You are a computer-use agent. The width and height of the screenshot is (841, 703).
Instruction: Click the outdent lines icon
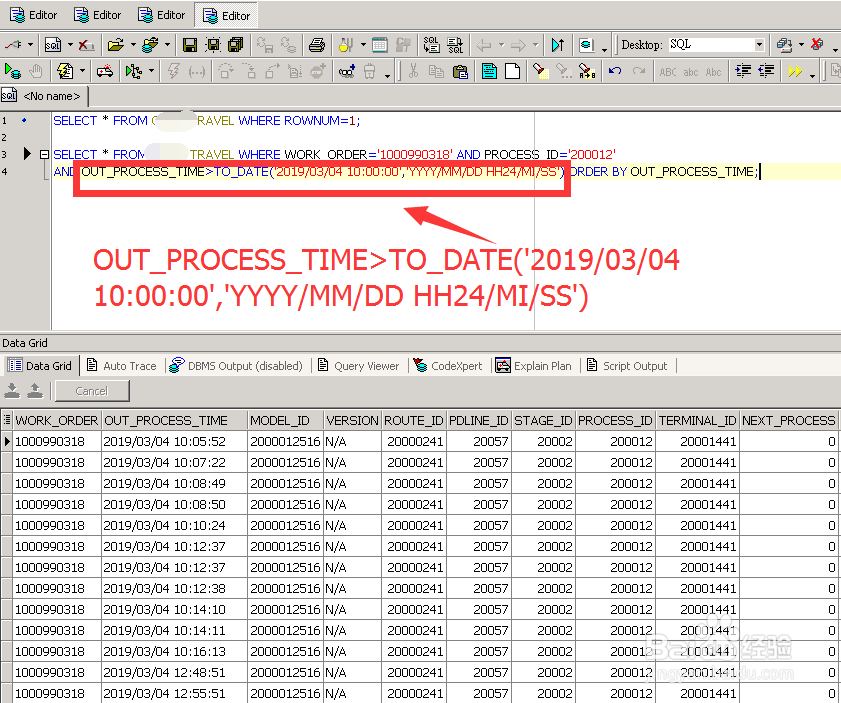tap(766, 71)
